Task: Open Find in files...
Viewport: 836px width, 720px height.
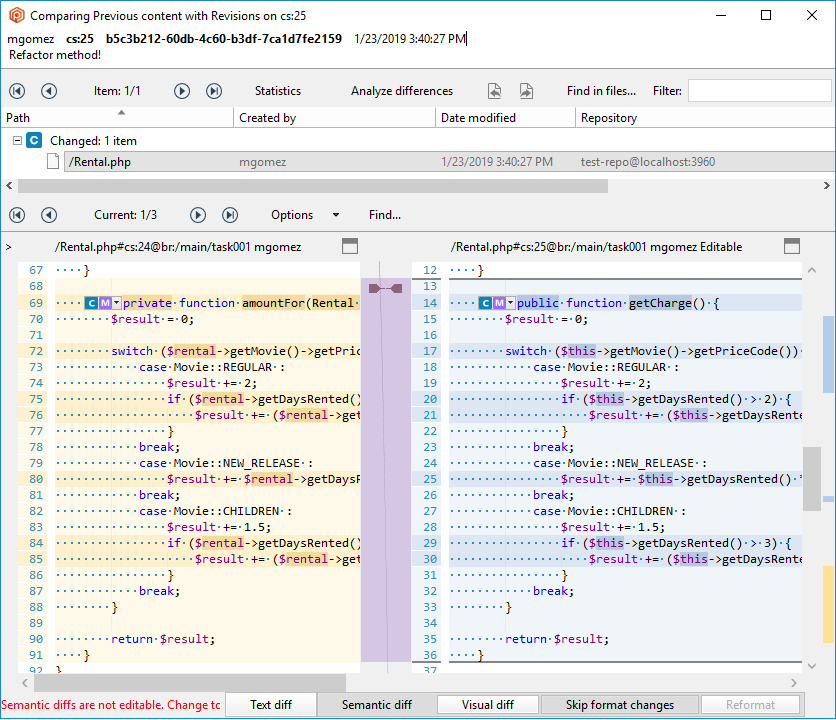Action: 601,90
